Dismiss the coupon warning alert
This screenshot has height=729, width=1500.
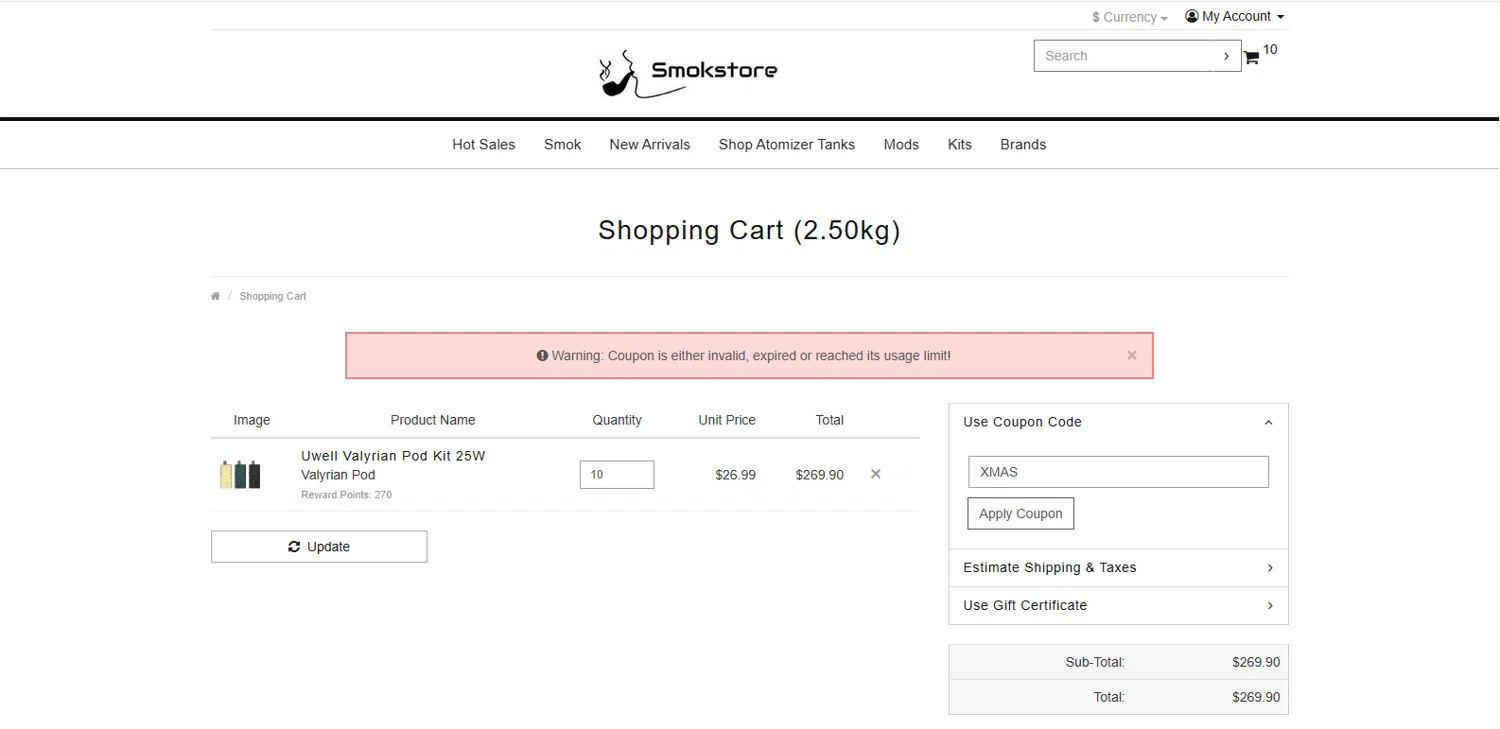pos(1132,355)
